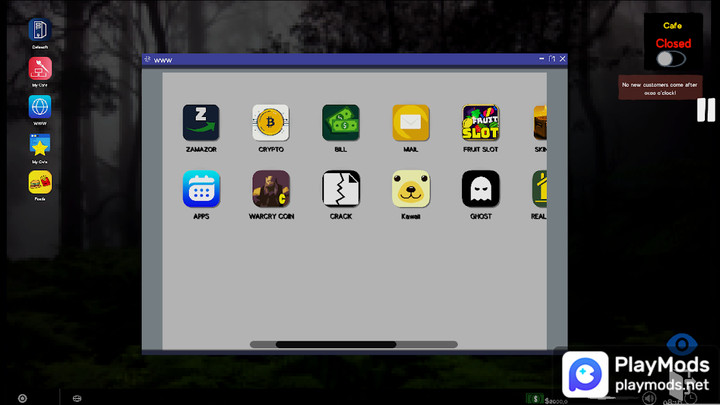This screenshot has width=720, height=405.
Task: Toggle the Cafe open/closed switch
Action: 671,59
